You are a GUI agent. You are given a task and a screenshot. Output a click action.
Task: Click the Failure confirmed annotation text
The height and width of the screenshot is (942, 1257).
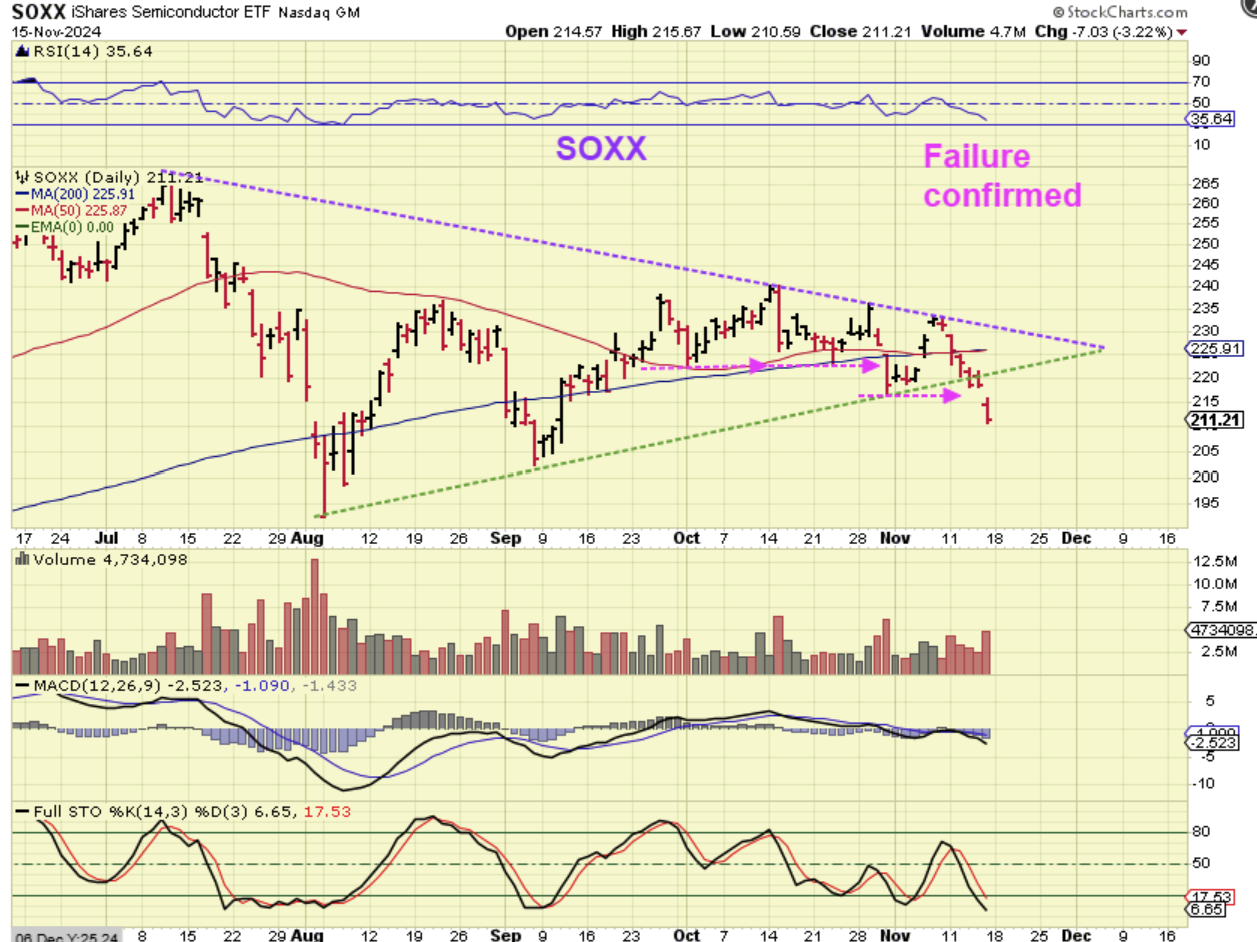[x=1001, y=175]
